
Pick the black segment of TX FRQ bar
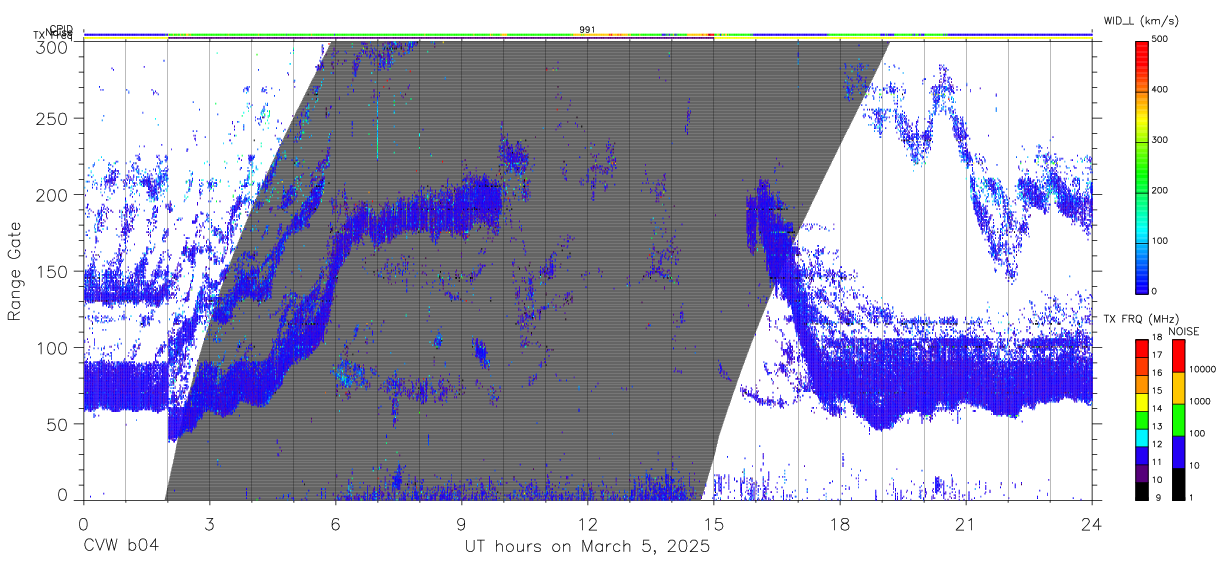click(1142, 489)
